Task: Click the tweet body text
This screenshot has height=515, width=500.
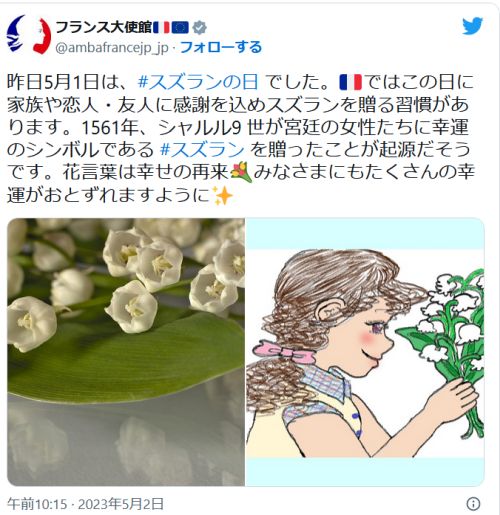Action: pos(240,138)
